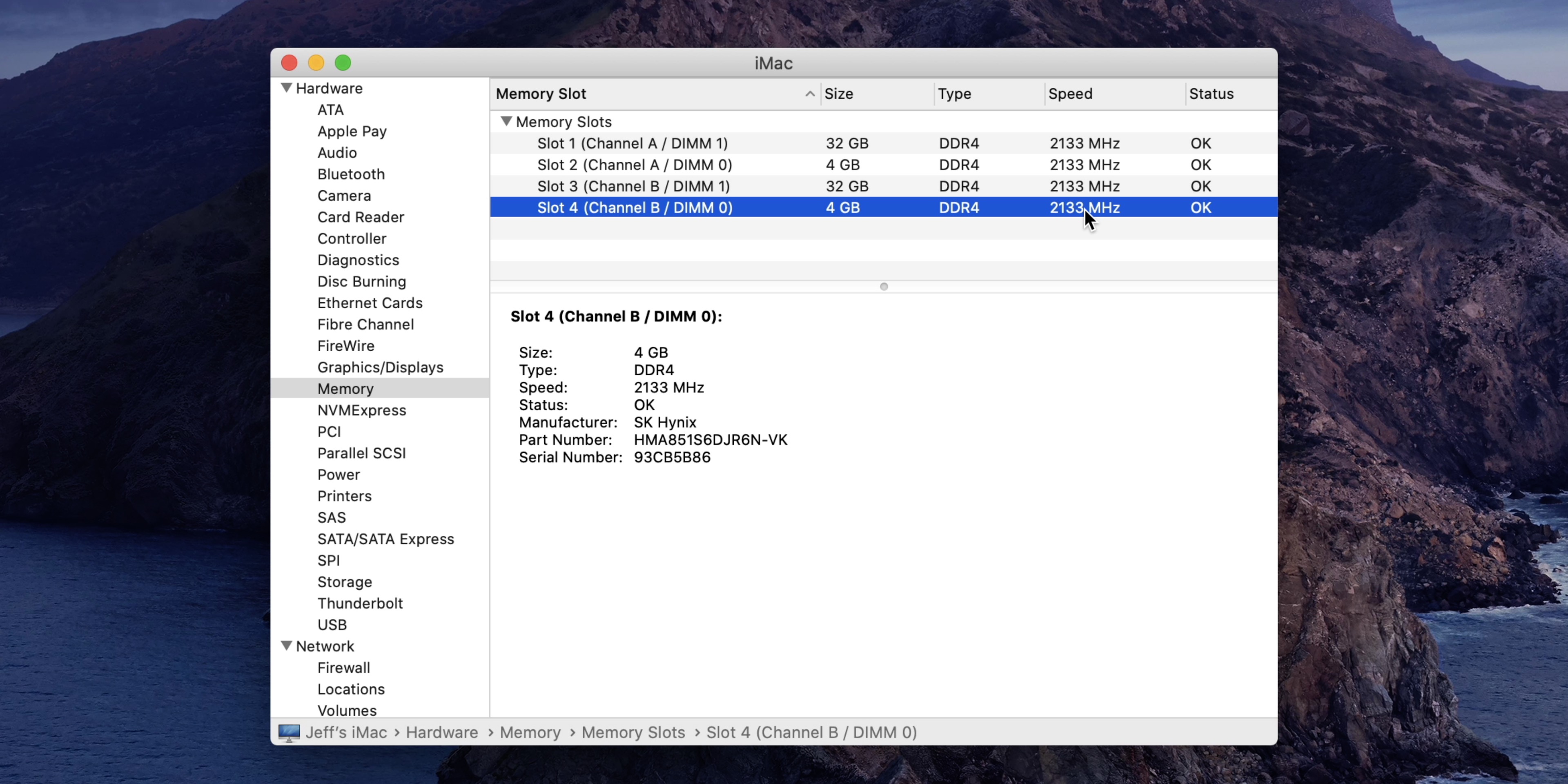This screenshot has height=784, width=1568.
Task: Open the Thunderbolt hardware category
Action: click(x=360, y=603)
